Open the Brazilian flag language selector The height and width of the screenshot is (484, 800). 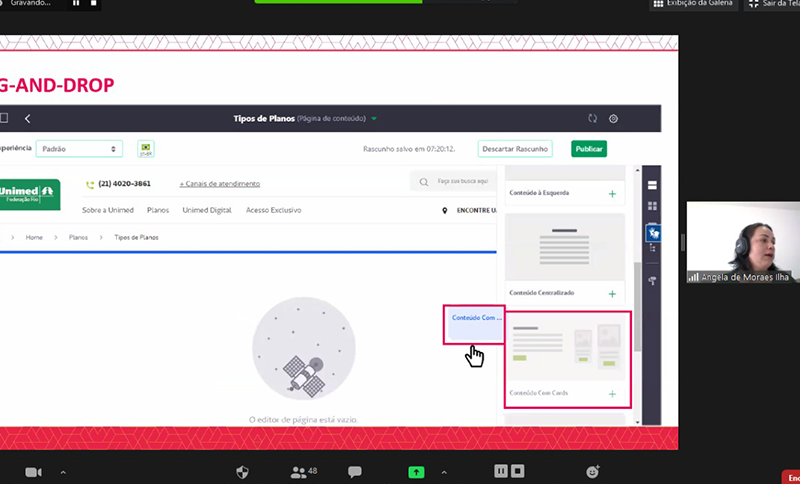[145, 149]
